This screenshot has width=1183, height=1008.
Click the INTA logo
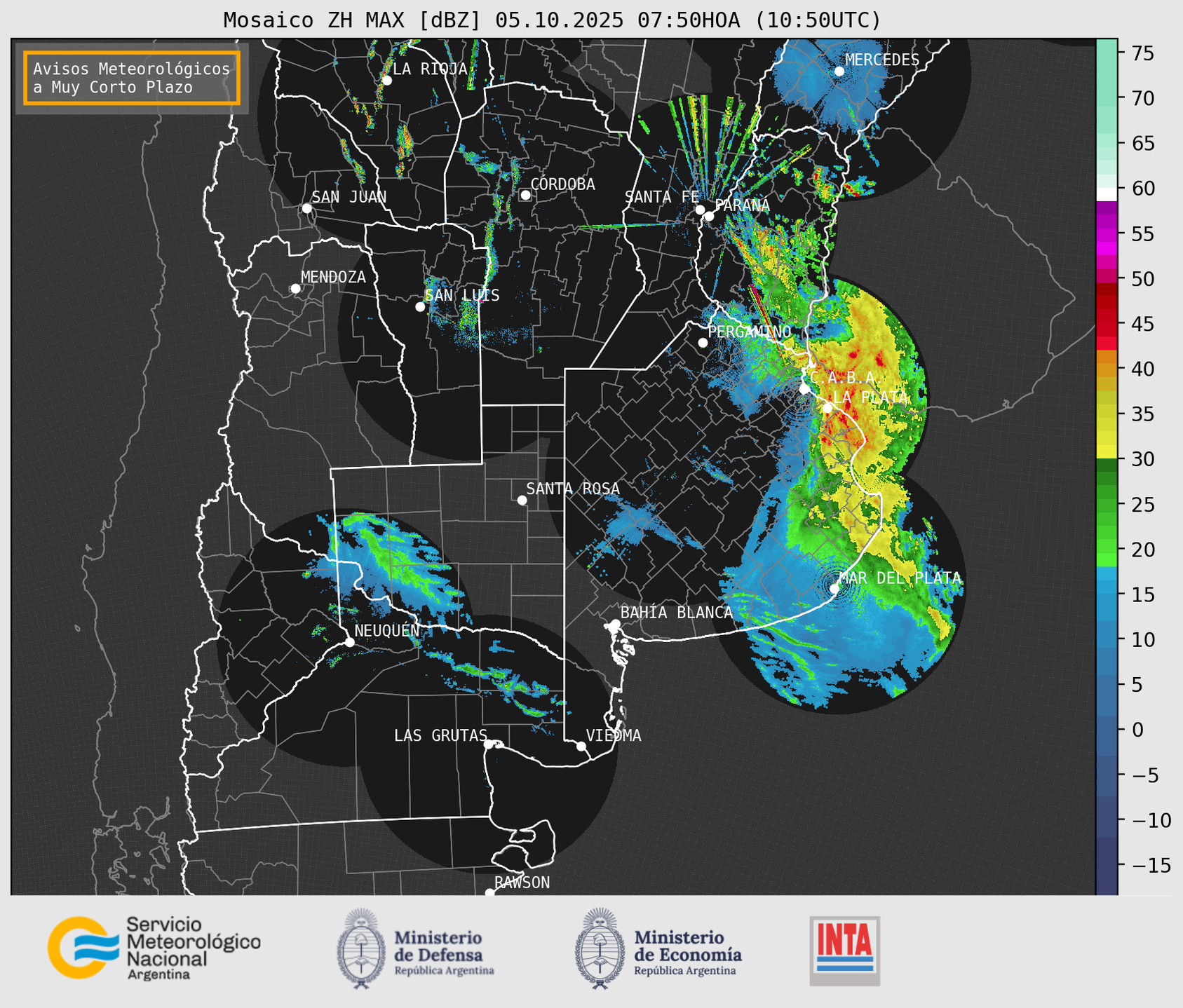(844, 951)
